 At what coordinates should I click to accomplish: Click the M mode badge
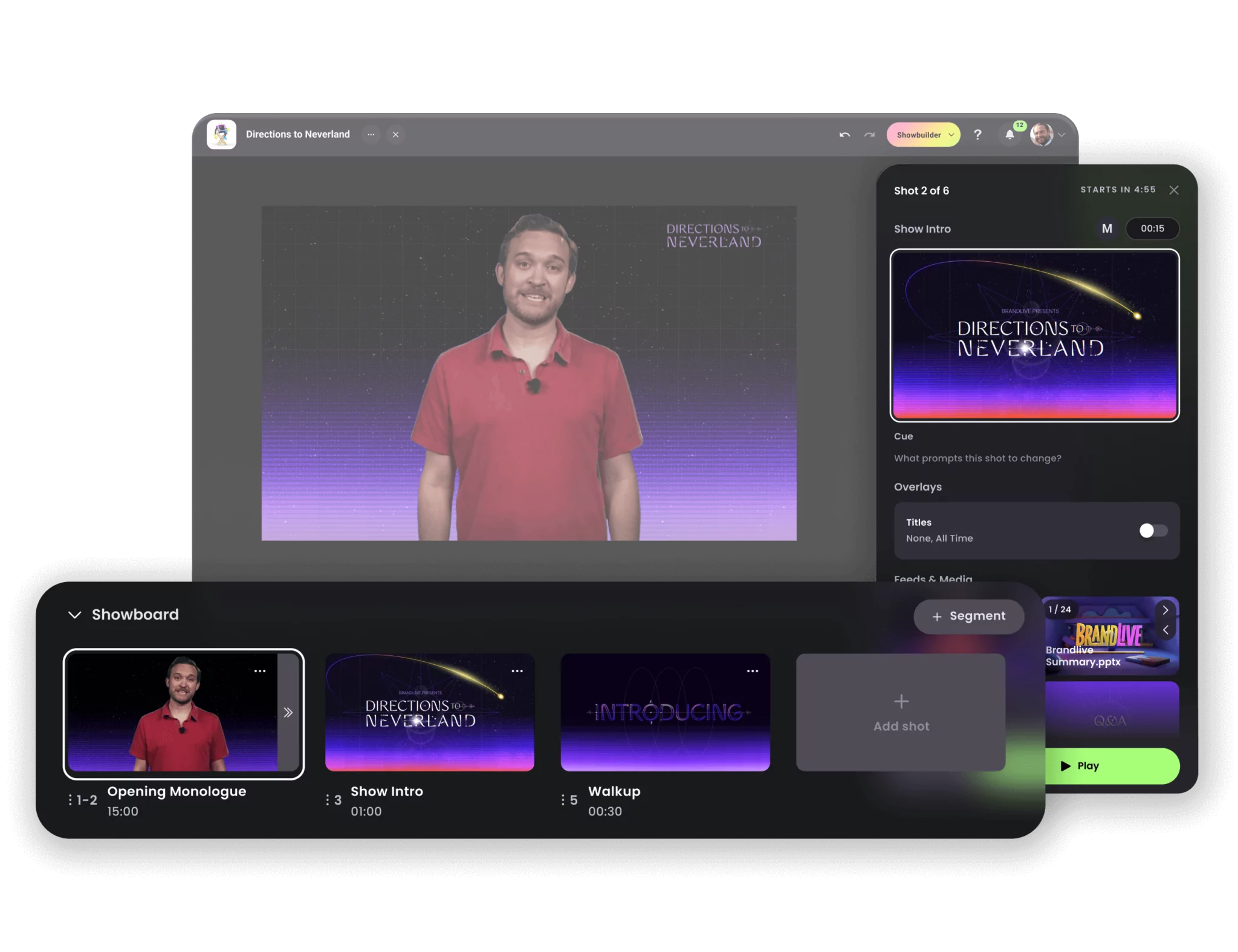(x=1107, y=228)
